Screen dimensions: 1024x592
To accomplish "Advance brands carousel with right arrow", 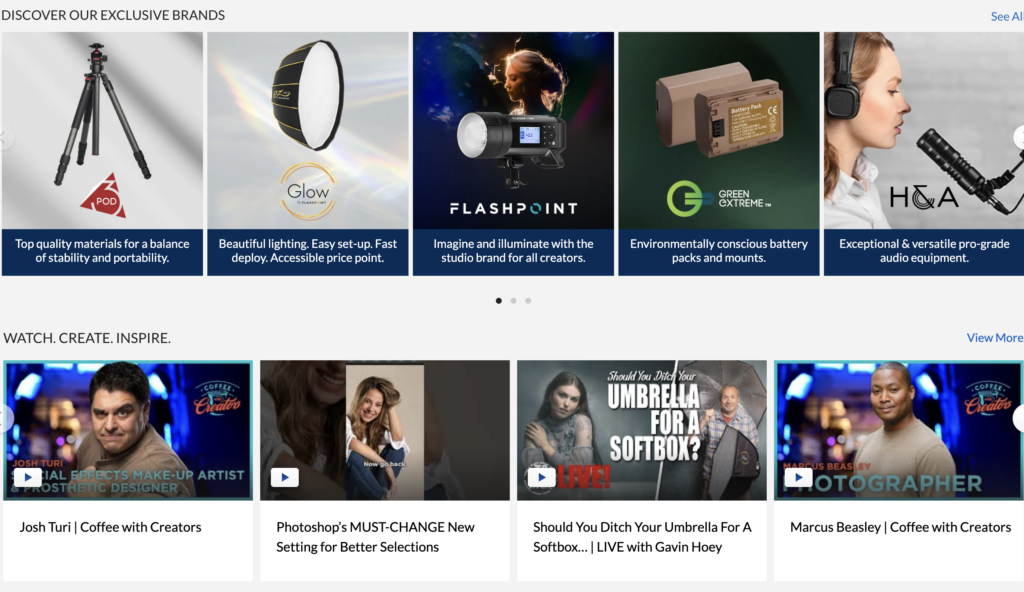I will (1019, 137).
